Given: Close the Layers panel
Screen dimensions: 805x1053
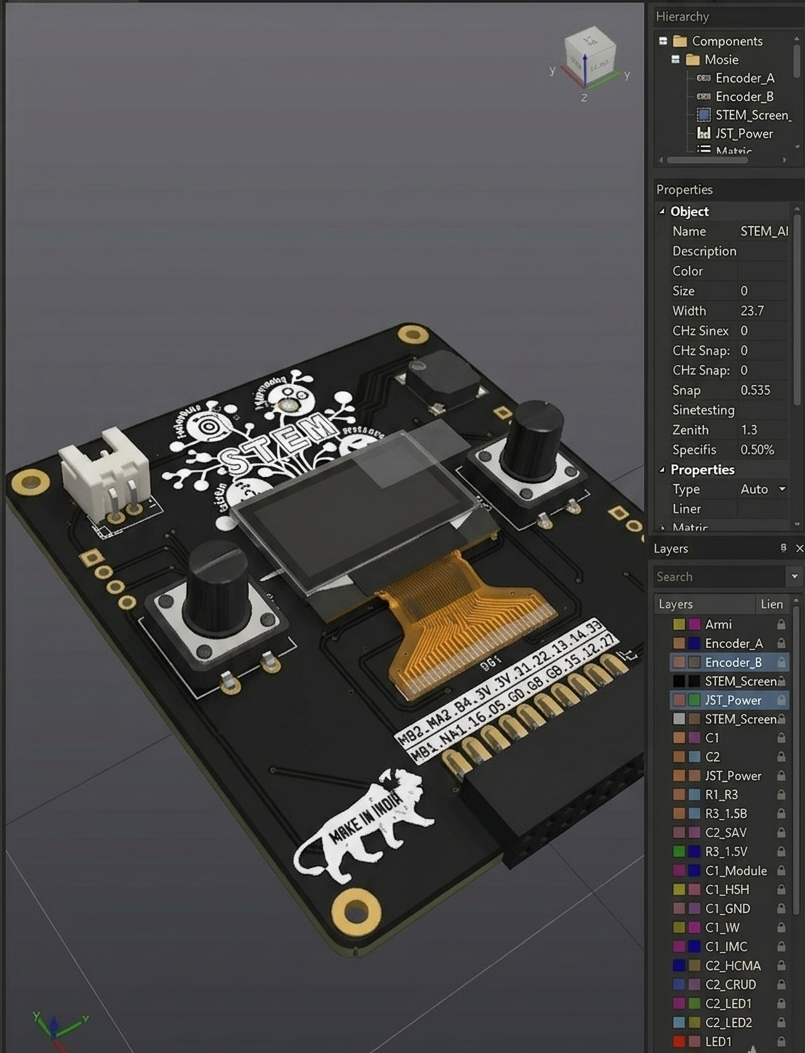Looking at the screenshot, I should [x=799, y=549].
